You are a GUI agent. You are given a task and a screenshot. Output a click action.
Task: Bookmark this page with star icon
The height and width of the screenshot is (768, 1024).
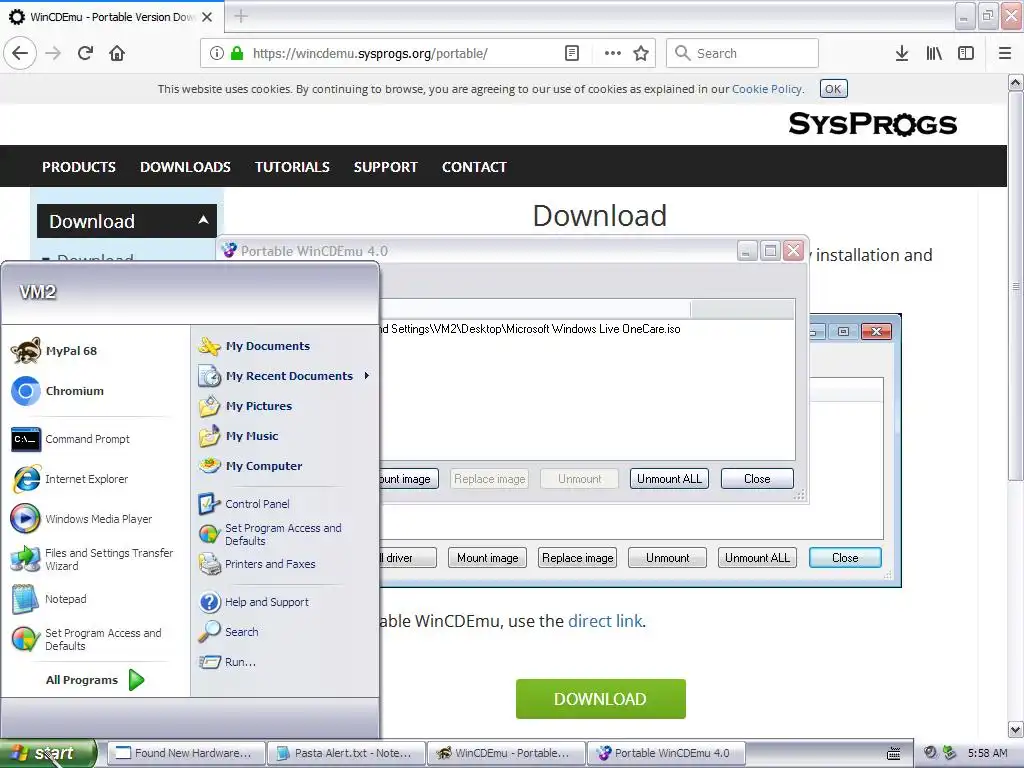tap(641, 54)
